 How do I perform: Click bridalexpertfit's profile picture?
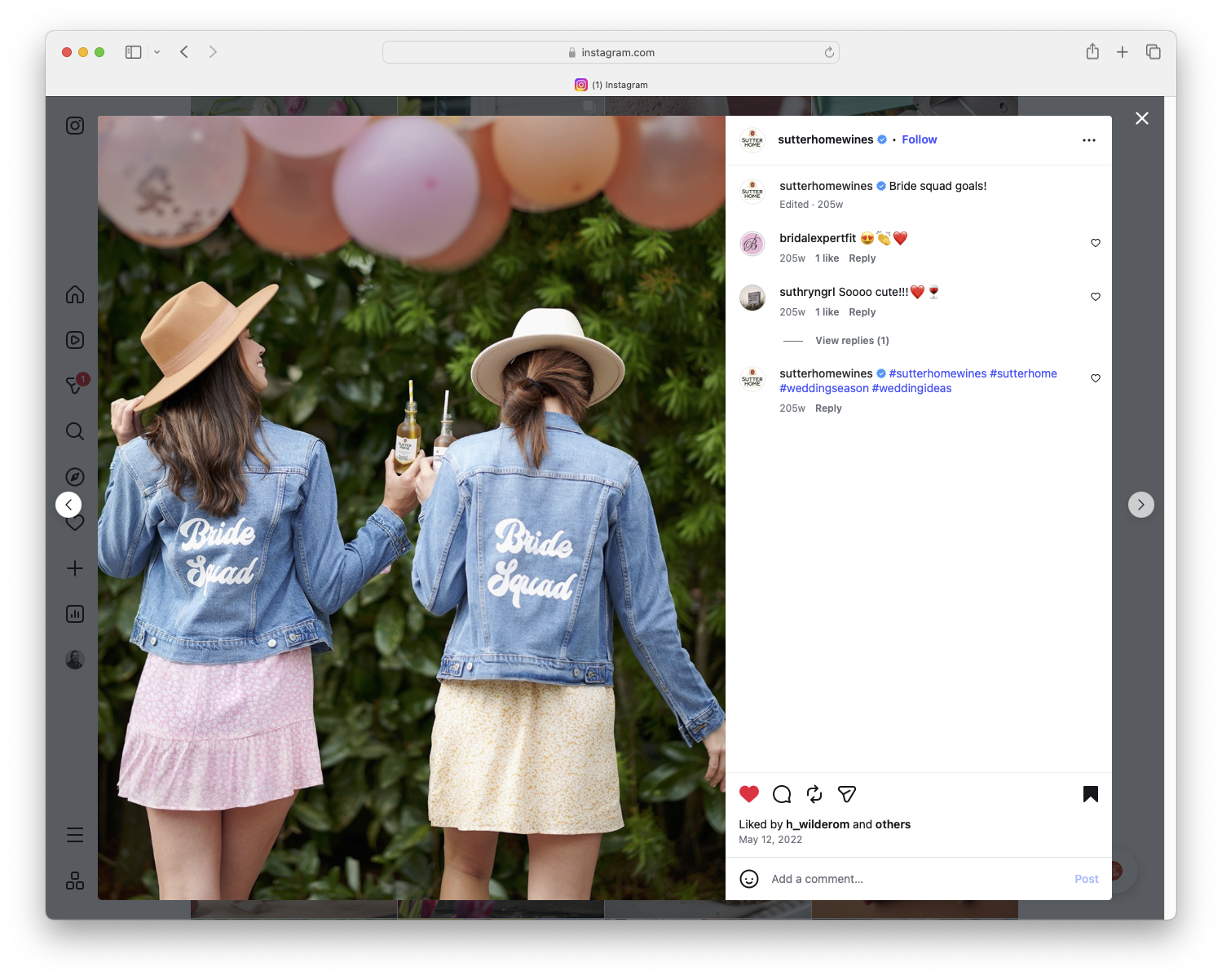pyautogui.click(x=752, y=243)
